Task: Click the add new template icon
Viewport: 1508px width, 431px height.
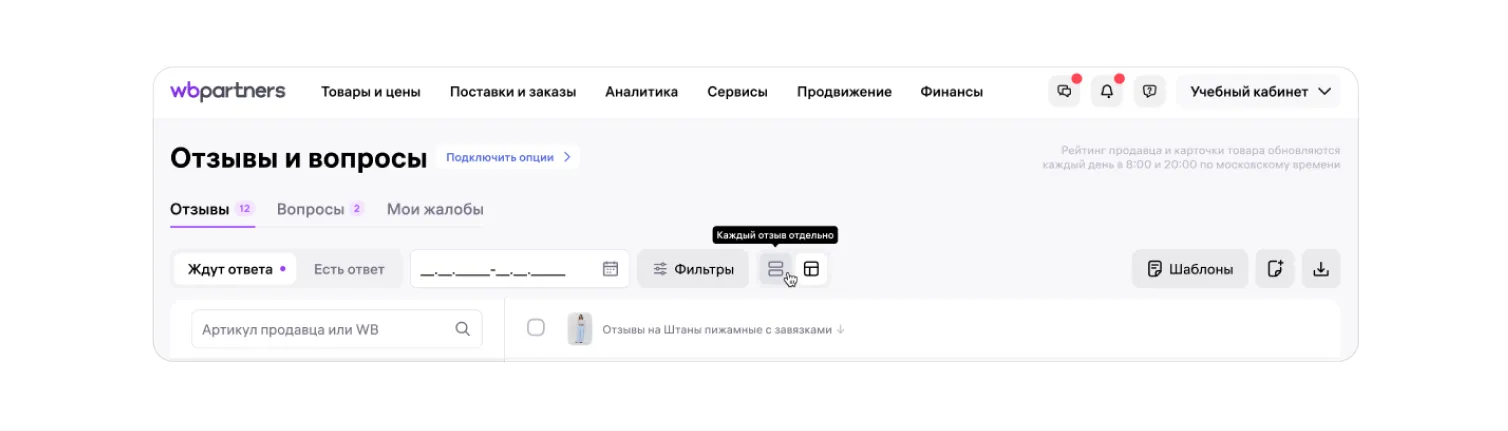Action: pos(1275,269)
